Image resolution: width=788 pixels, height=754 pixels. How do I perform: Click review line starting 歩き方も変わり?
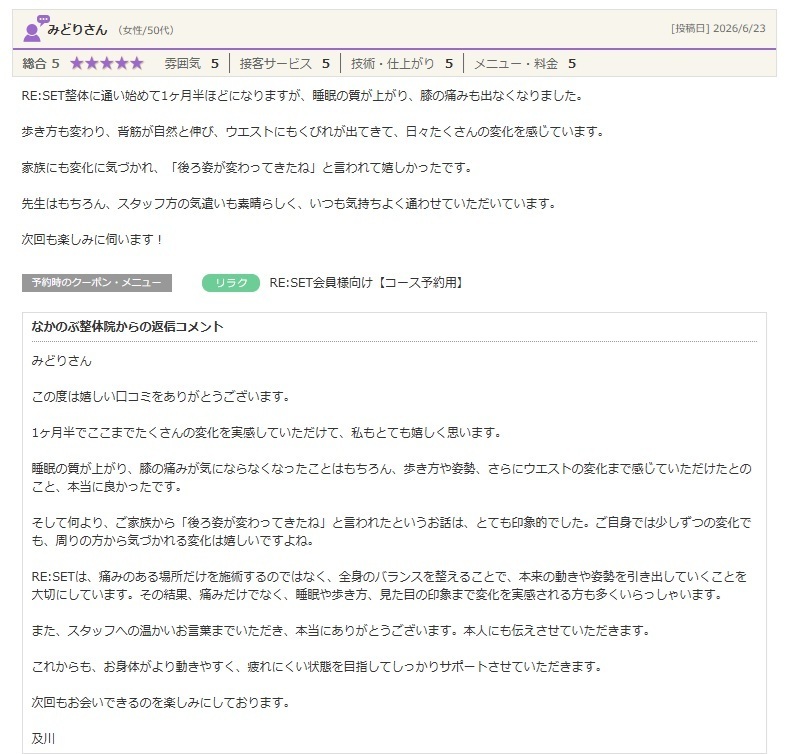pyautogui.click(x=313, y=132)
